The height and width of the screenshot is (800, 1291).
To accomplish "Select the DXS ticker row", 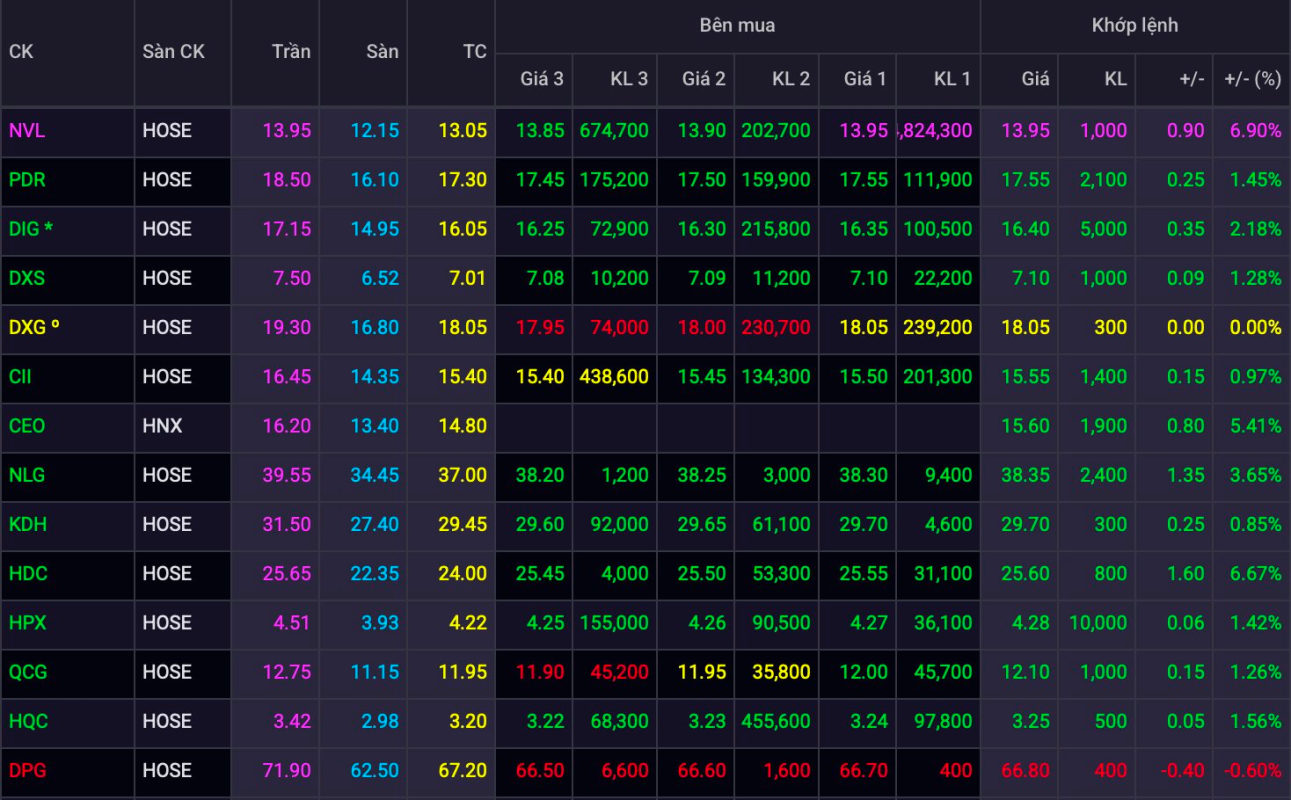I will pyautogui.click(x=27, y=278).
